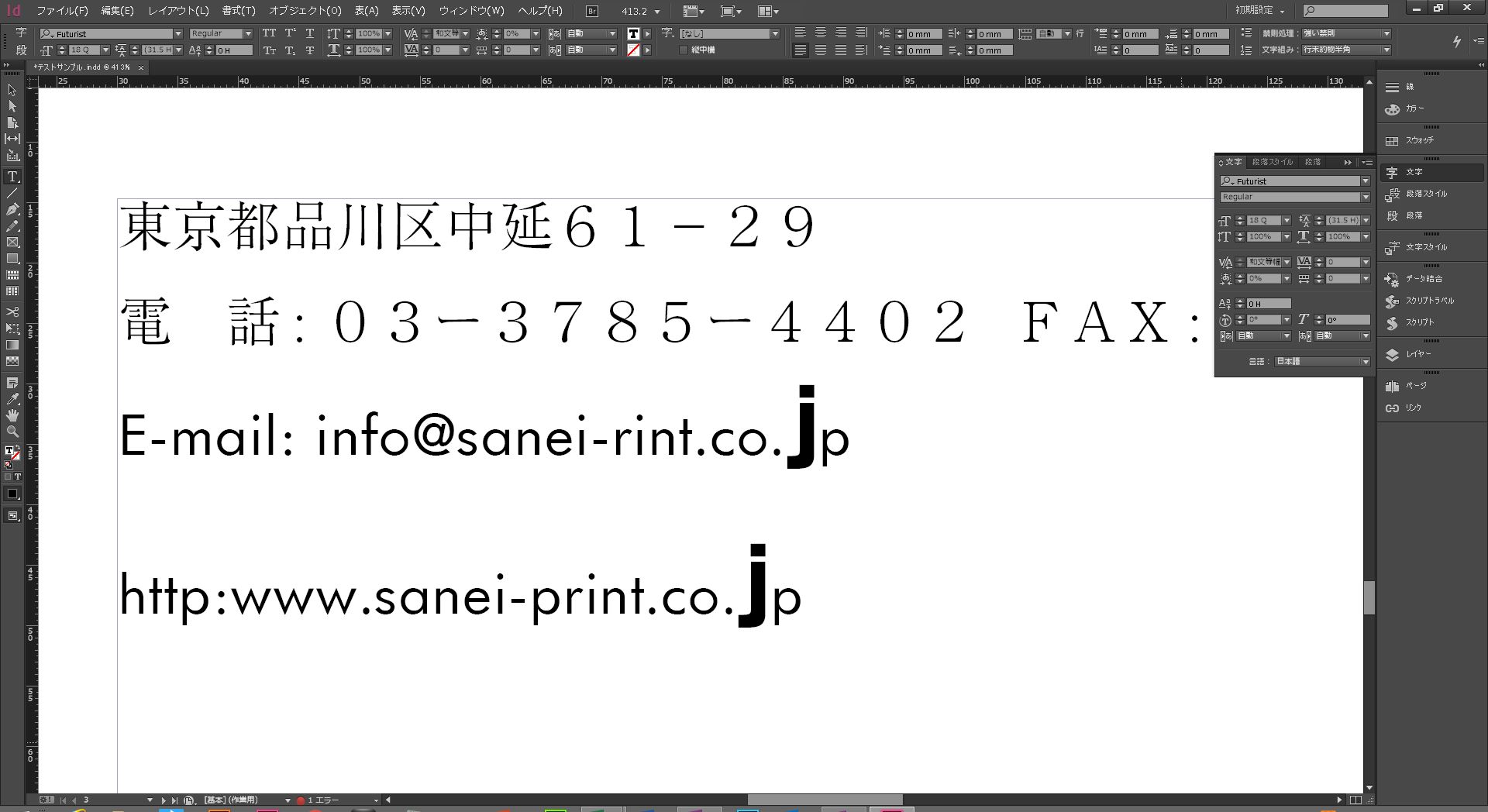The image size is (1488, 812).
Task: Open the 413.2 zoom level dropdown
Action: (657, 12)
